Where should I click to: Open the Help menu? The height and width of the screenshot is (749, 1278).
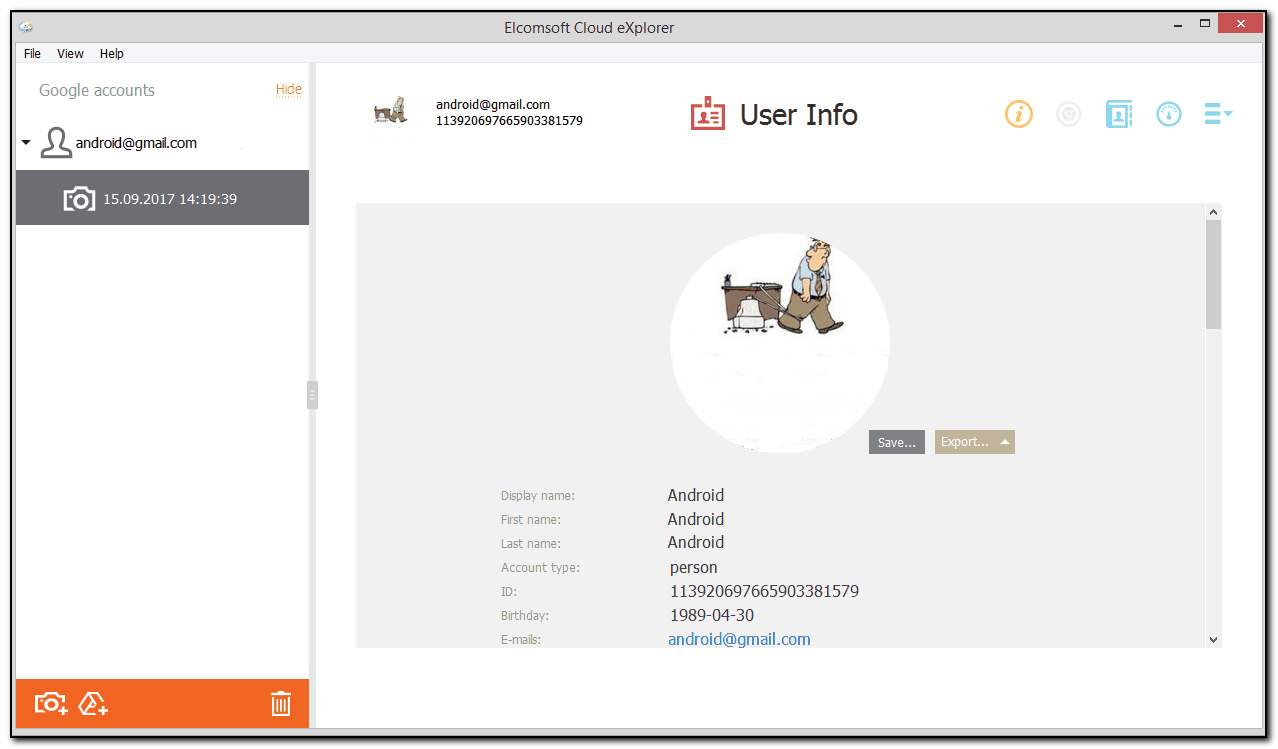coord(111,54)
